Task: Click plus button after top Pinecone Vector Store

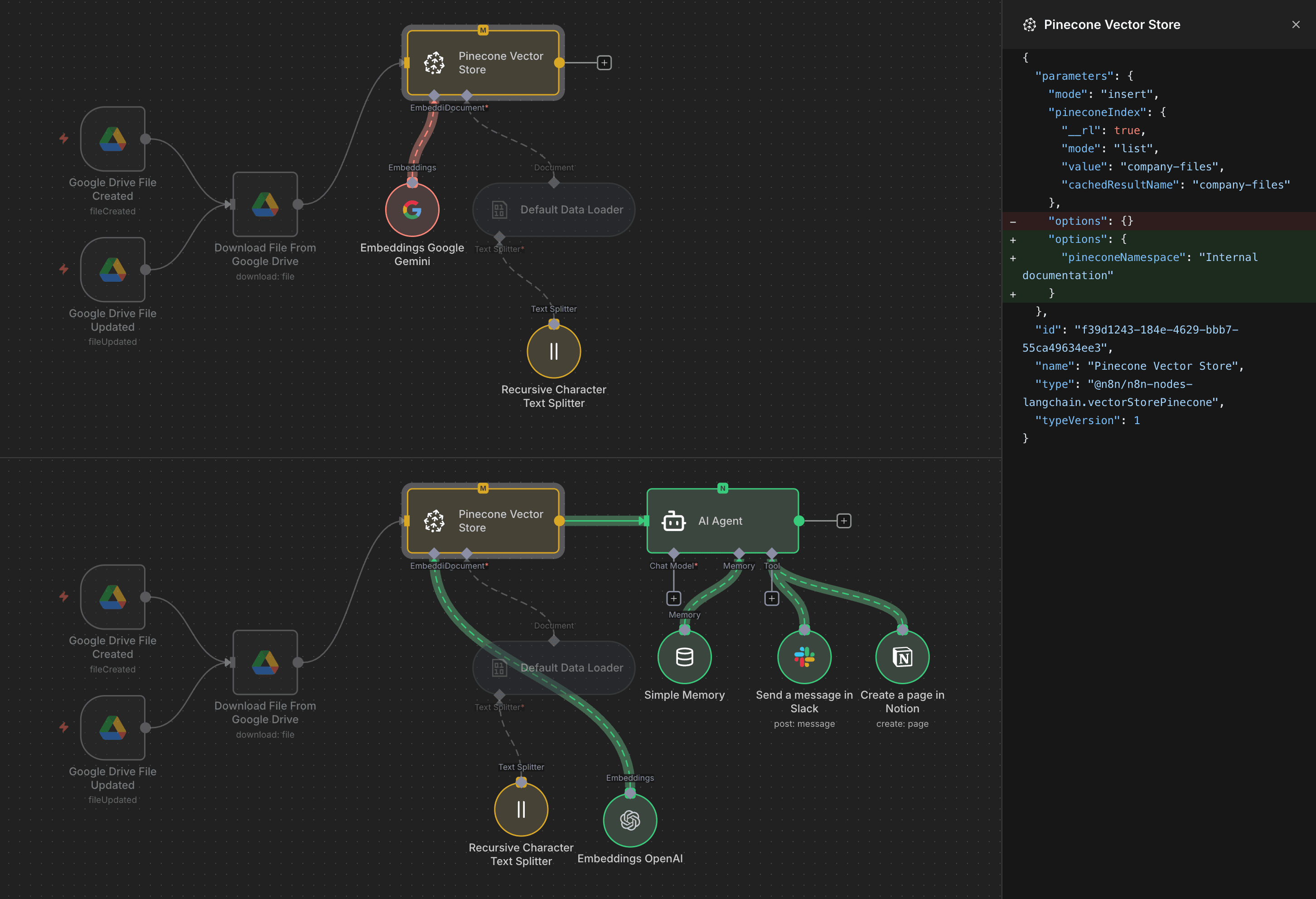Action: [604, 63]
